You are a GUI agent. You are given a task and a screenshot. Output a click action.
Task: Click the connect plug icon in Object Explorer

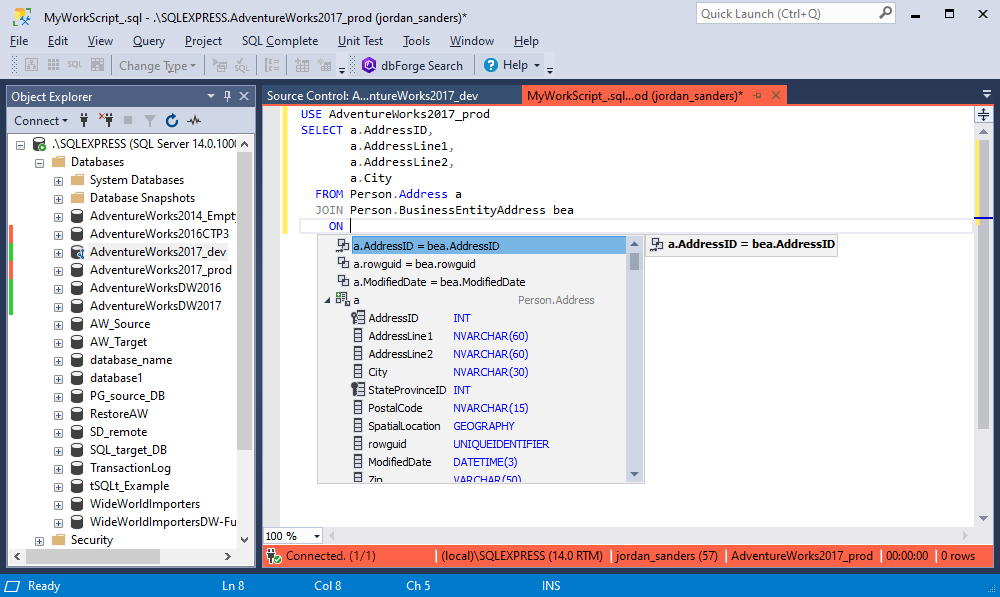click(x=84, y=121)
